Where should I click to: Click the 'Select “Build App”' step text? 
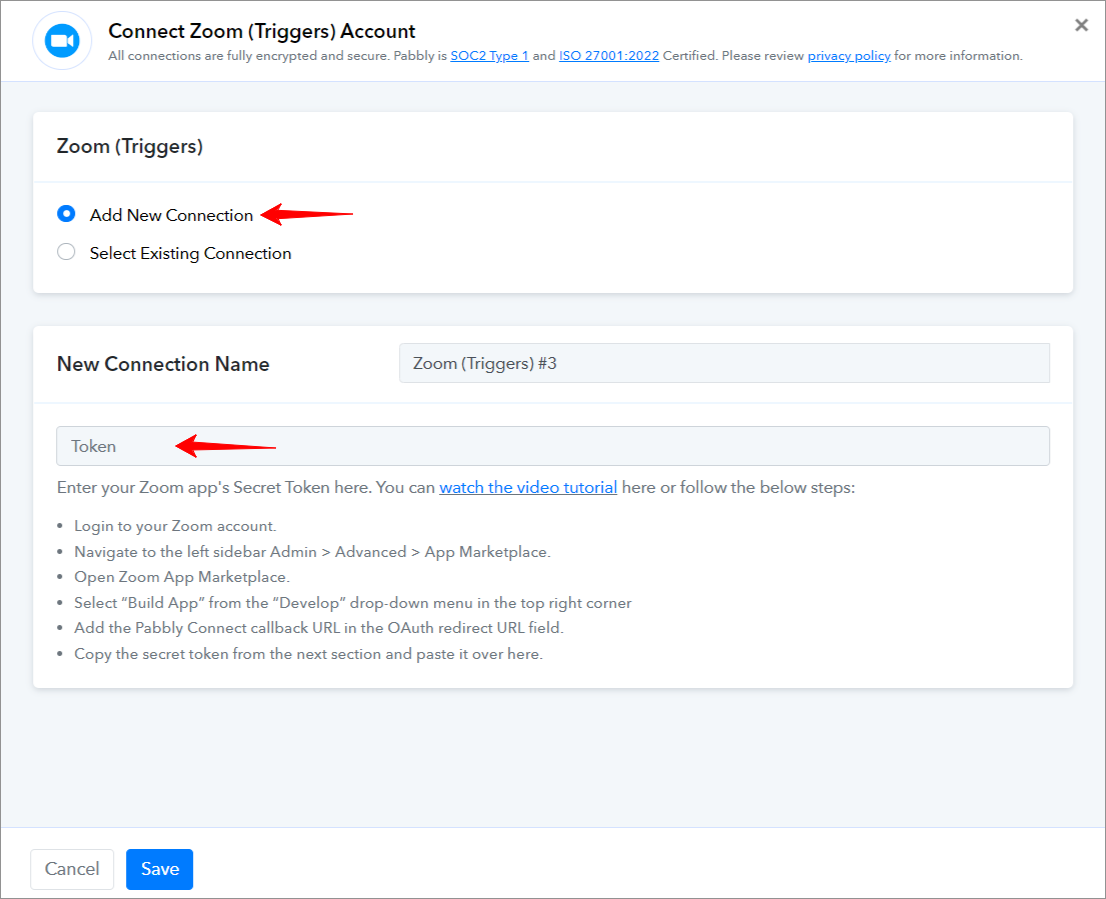(353, 603)
